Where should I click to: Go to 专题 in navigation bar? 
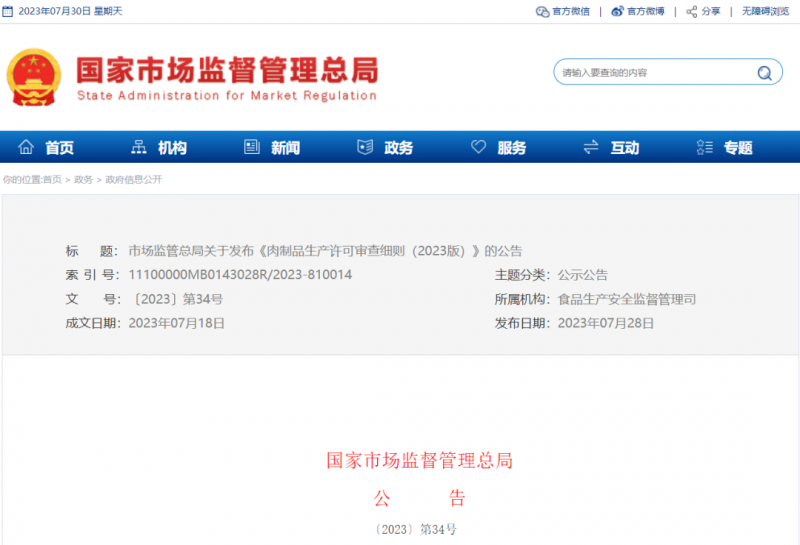pyautogui.click(x=738, y=147)
